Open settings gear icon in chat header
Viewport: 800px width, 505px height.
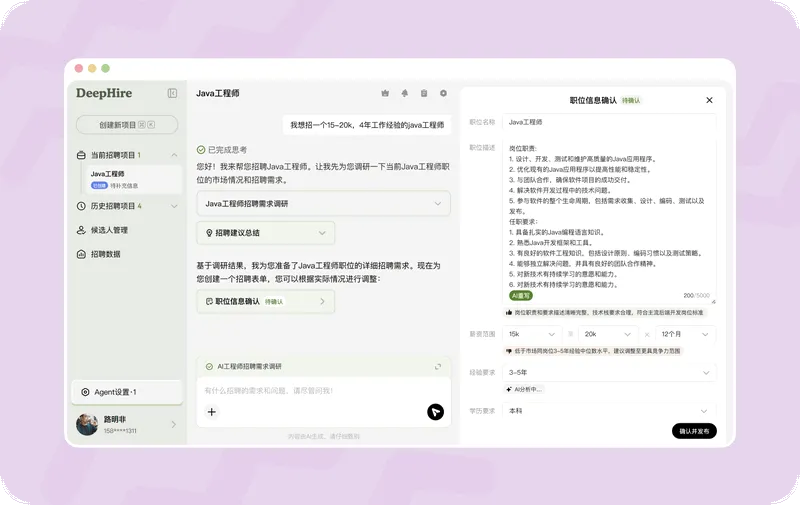pyautogui.click(x=443, y=93)
